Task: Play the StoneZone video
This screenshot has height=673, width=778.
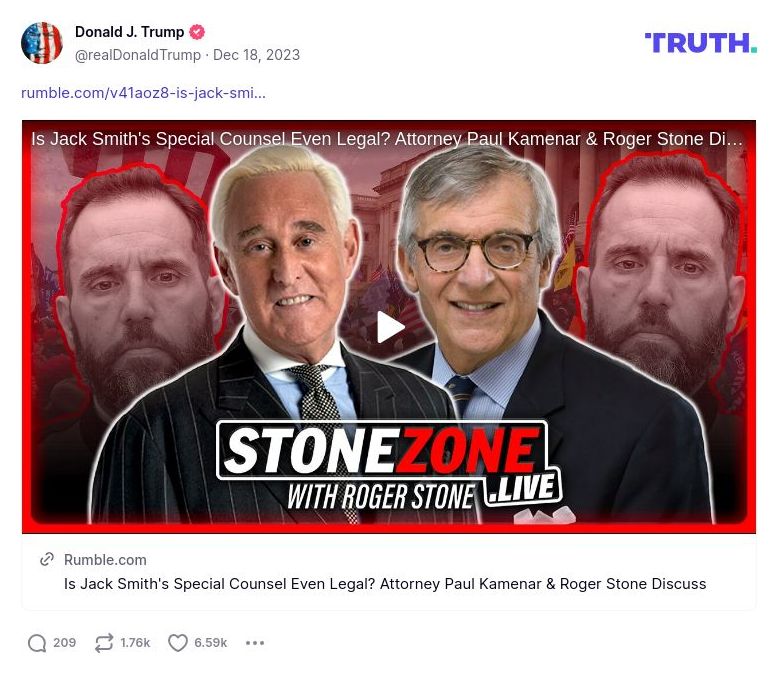Action: (x=389, y=327)
